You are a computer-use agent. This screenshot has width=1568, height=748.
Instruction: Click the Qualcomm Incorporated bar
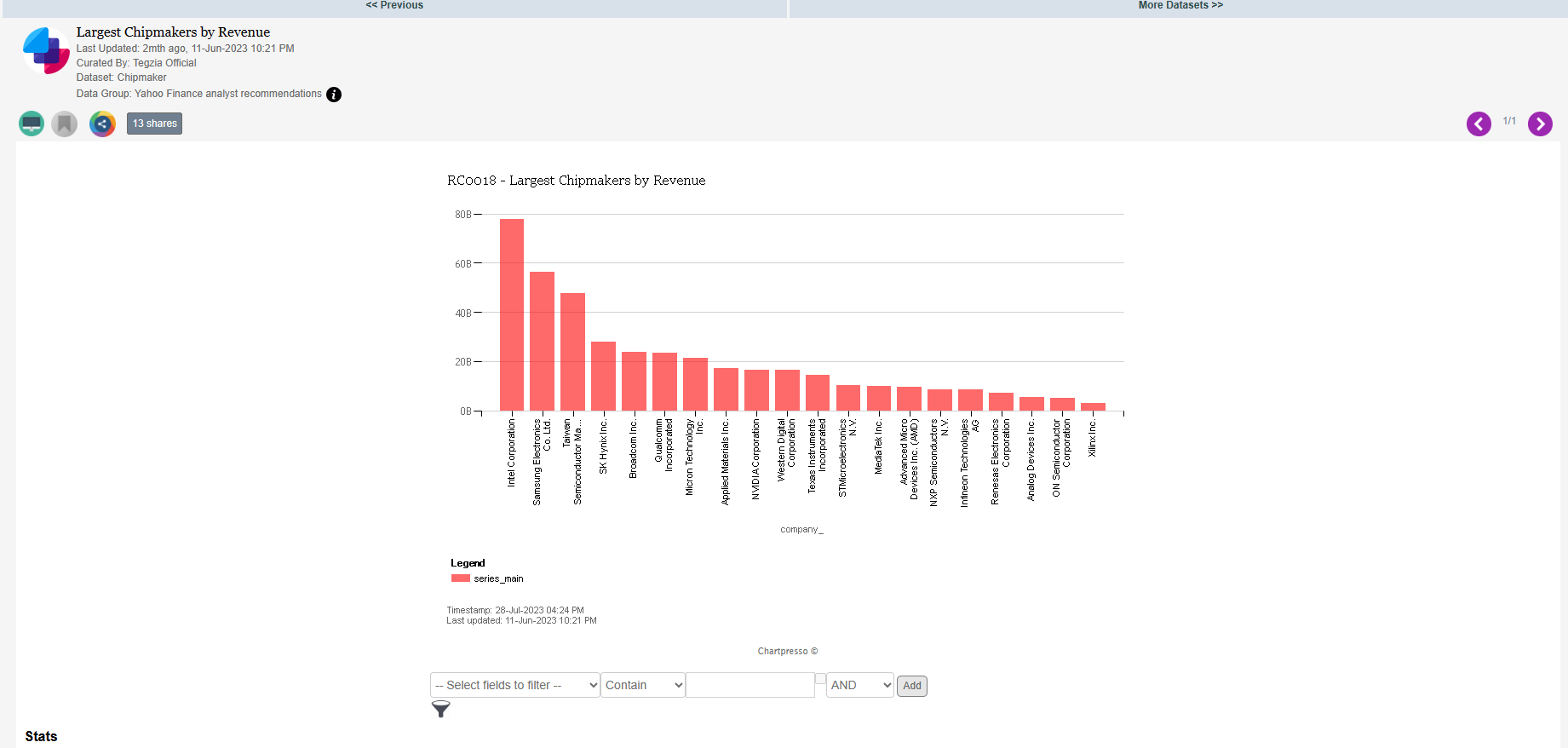[665, 382]
